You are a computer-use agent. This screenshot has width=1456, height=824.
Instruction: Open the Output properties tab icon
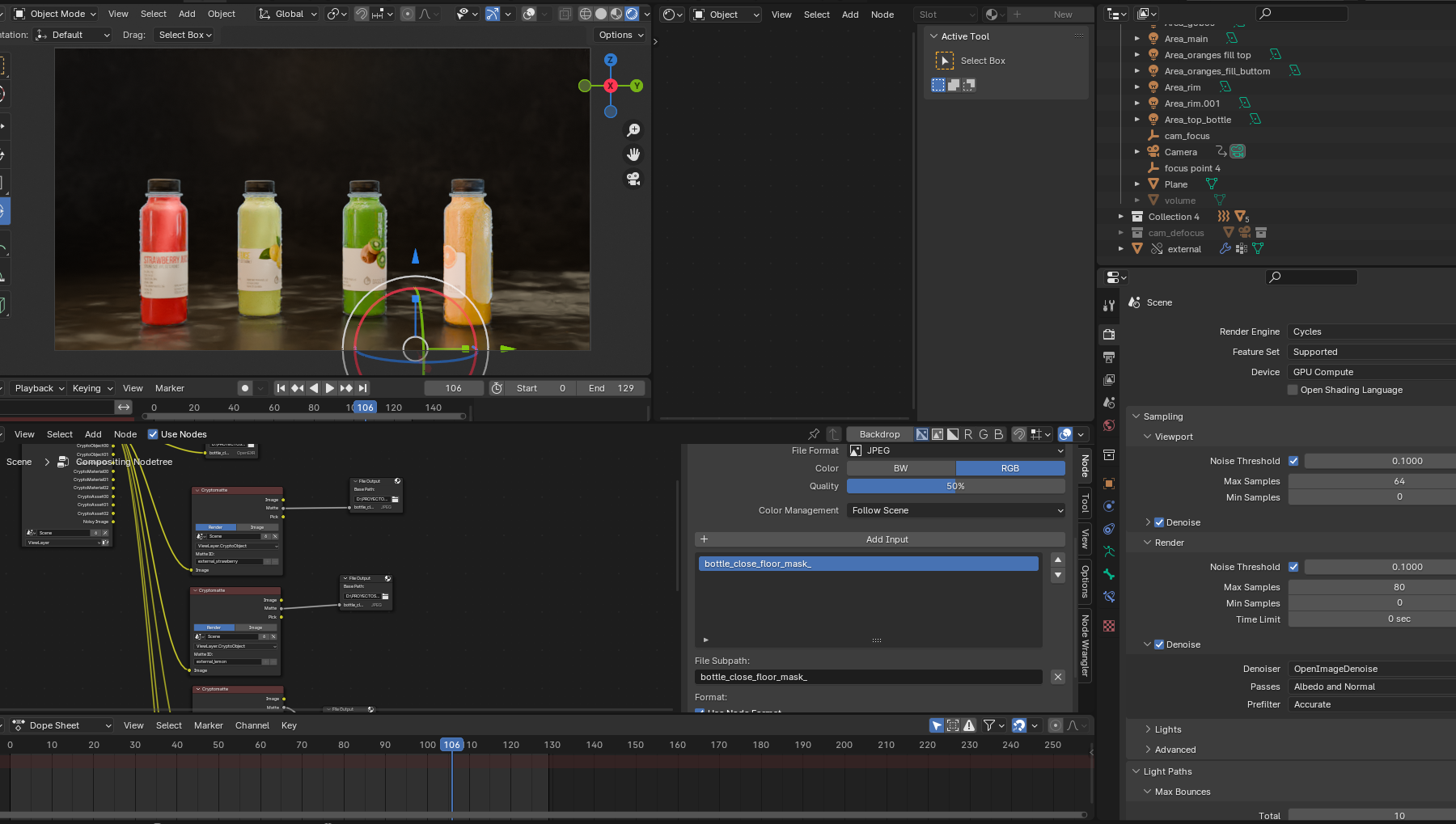click(x=1109, y=357)
